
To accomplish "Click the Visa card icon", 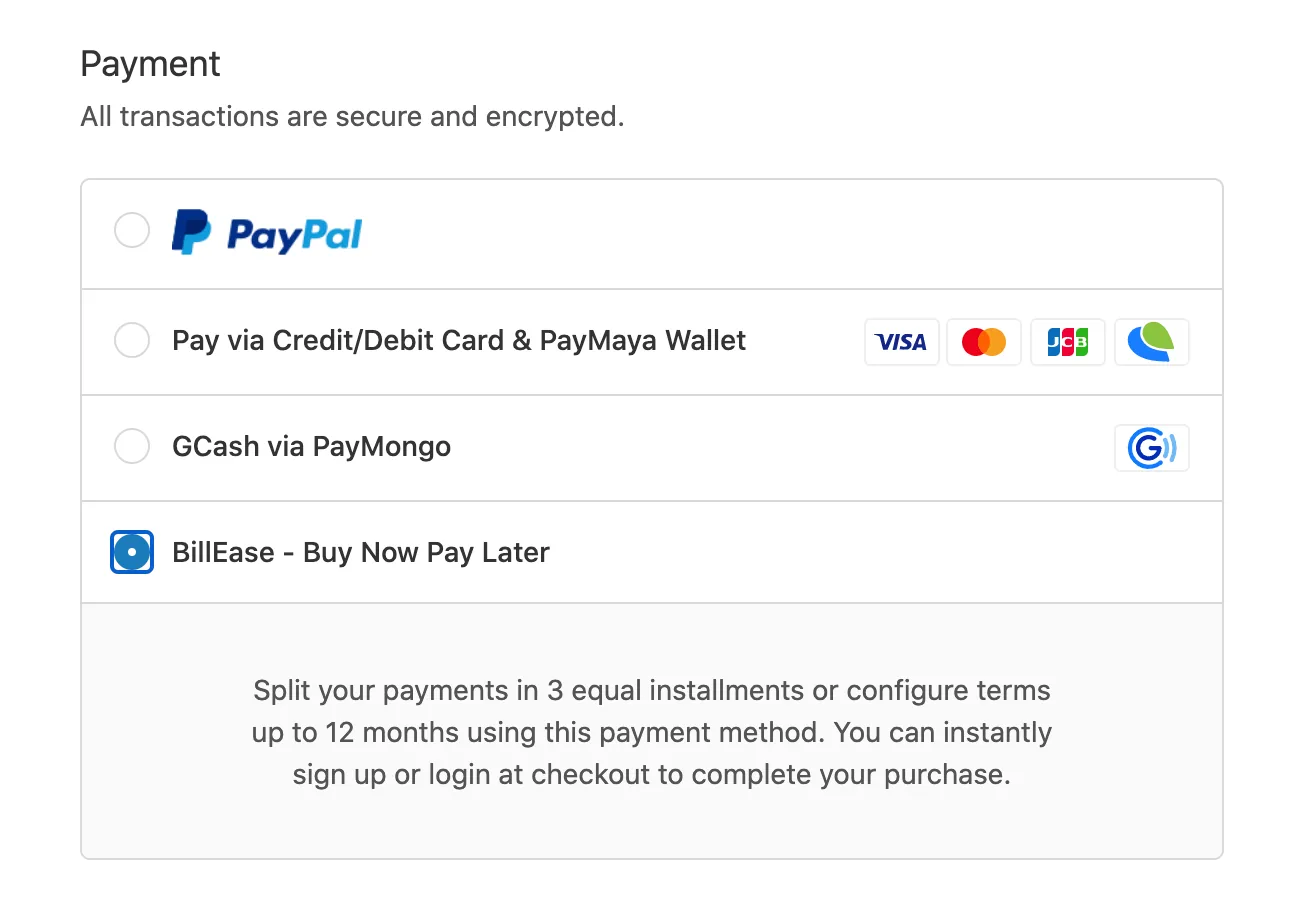I will tap(902, 342).
